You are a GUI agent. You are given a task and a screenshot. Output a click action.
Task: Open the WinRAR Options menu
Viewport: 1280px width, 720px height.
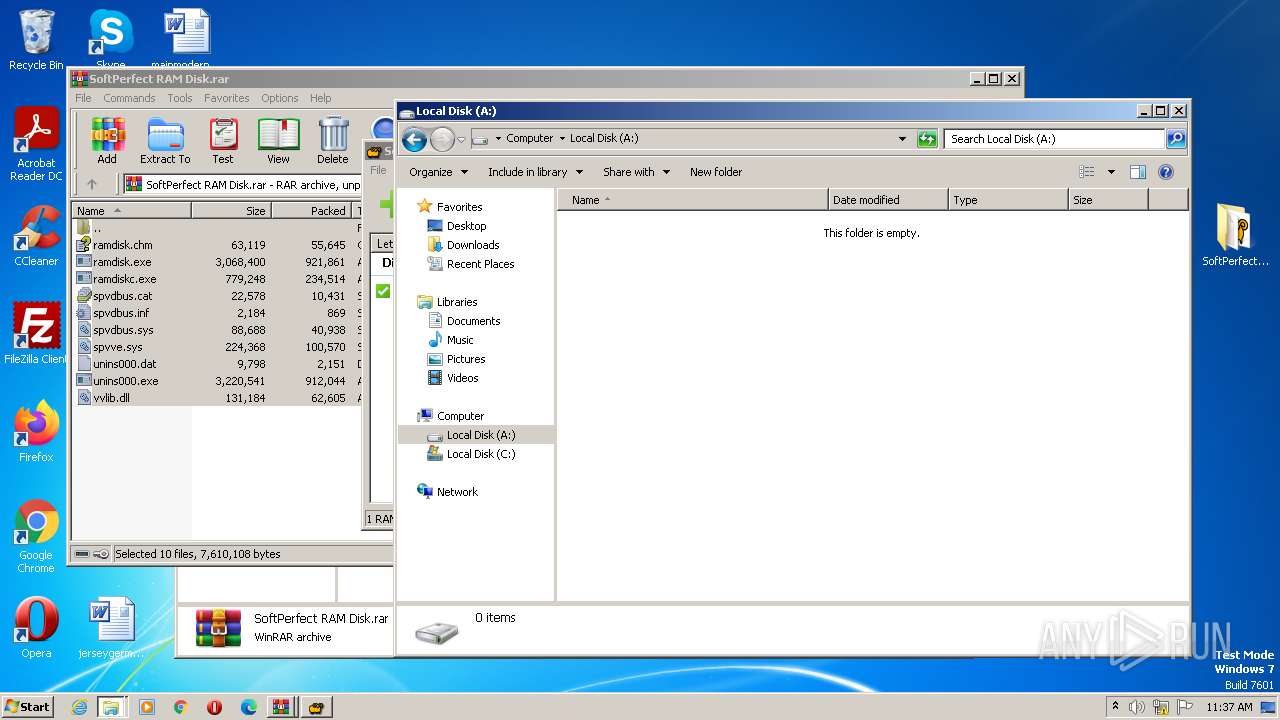pyautogui.click(x=280, y=98)
